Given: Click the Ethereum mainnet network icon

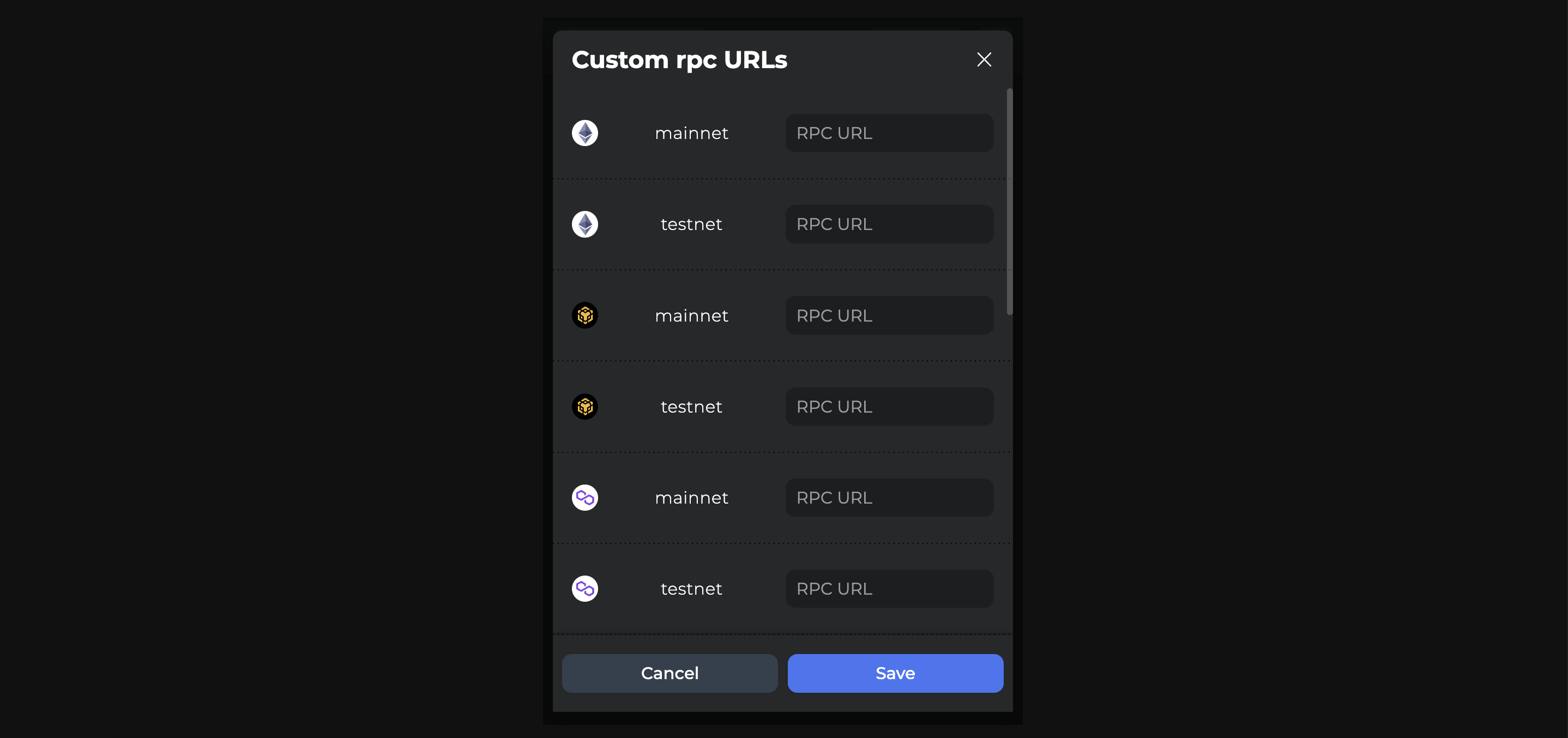Looking at the screenshot, I should (x=584, y=133).
